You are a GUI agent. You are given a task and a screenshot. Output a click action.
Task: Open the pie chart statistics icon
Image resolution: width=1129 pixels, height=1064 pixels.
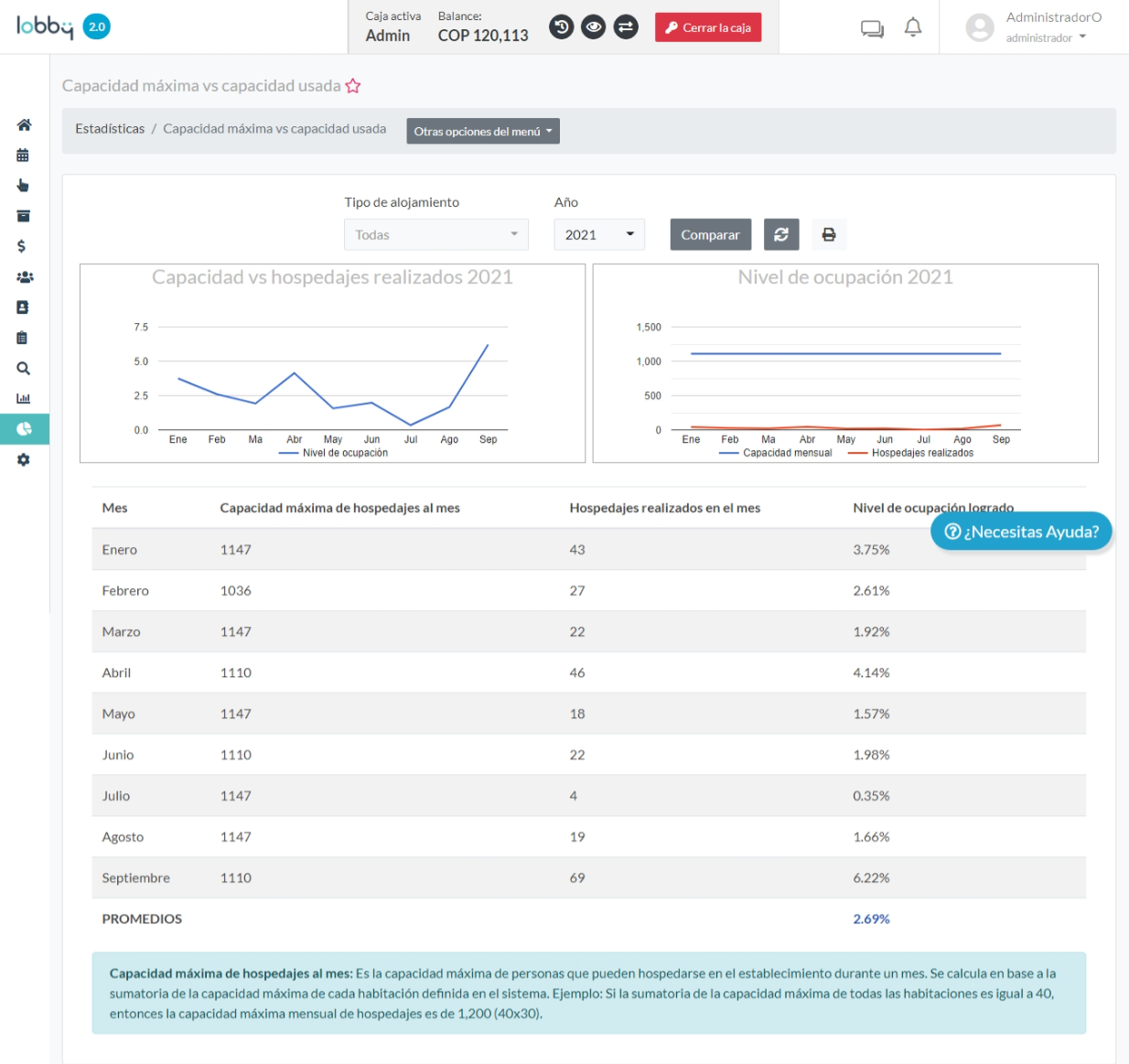(x=24, y=428)
